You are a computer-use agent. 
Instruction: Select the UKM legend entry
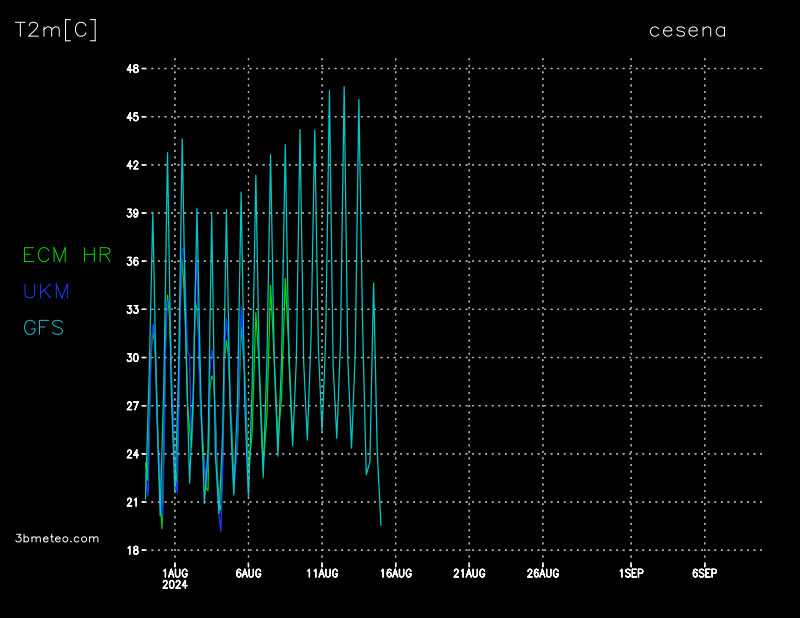(46, 291)
